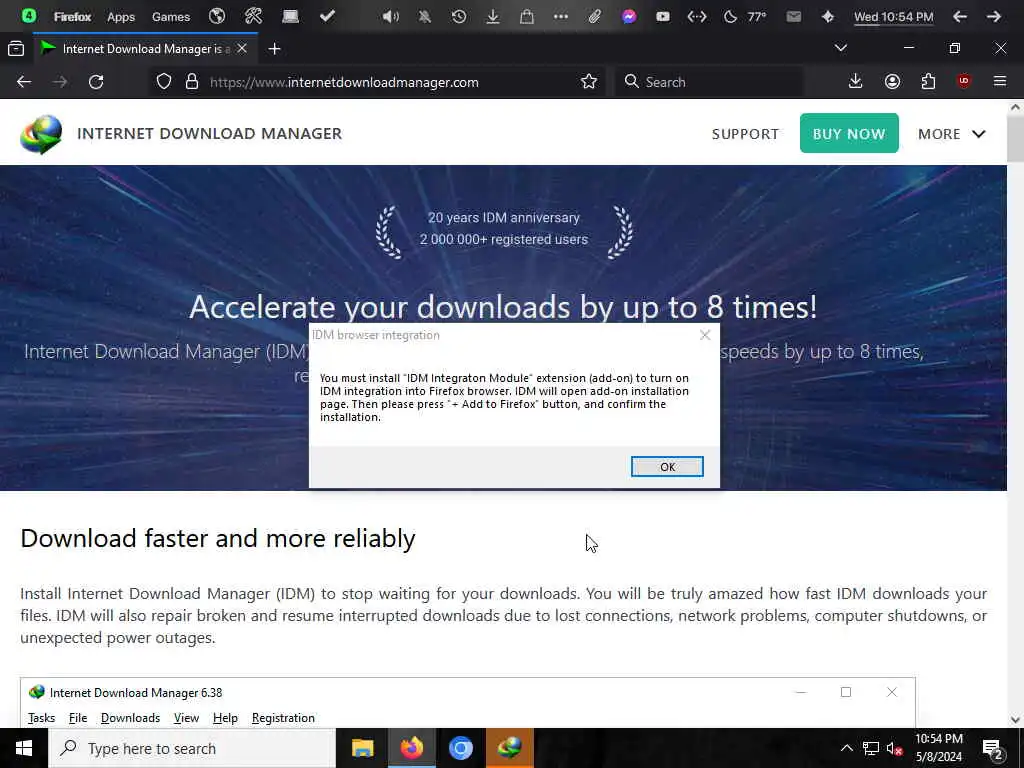Click the Chrome taskbar icon

(460, 748)
